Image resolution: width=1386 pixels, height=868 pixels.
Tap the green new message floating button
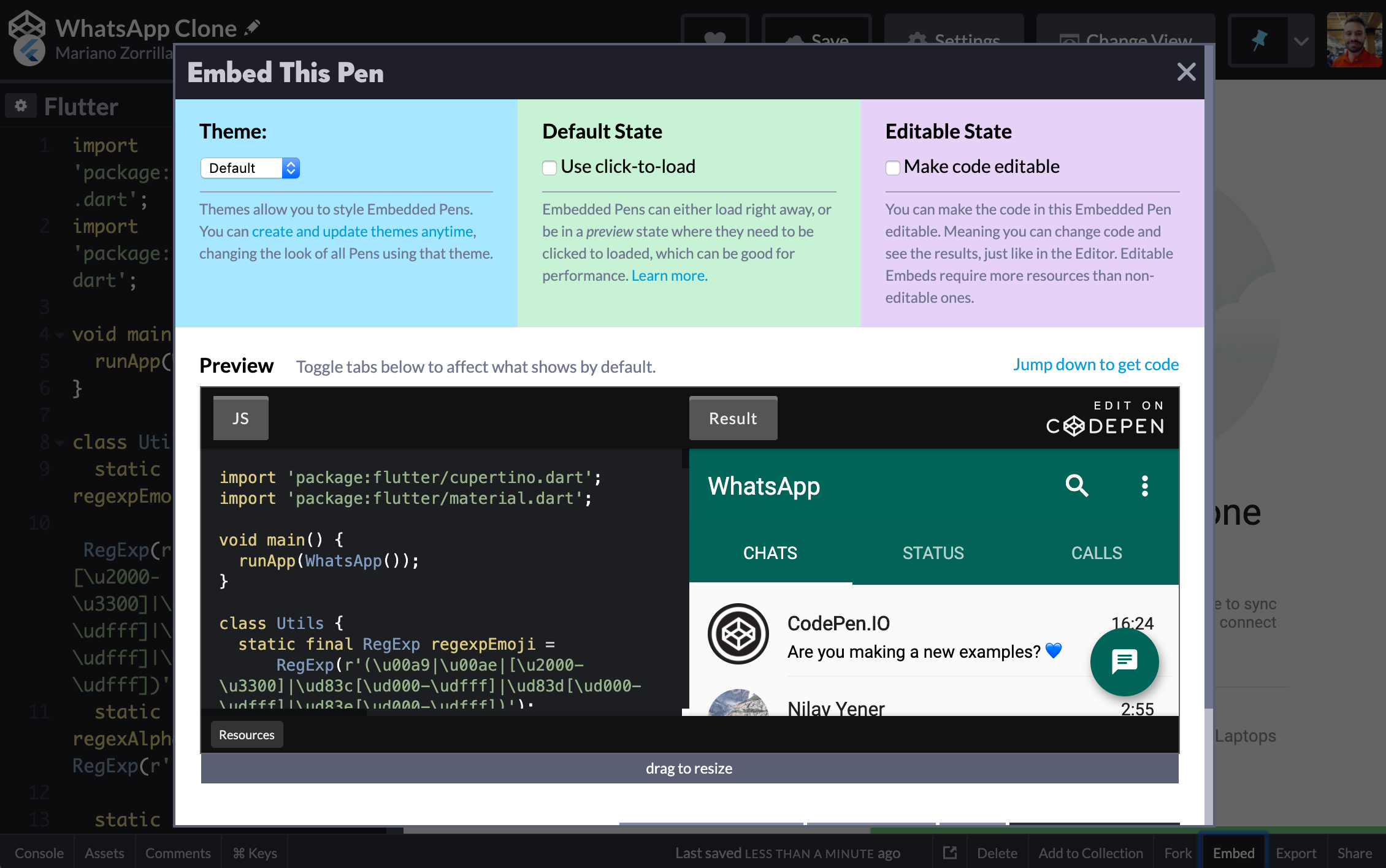pos(1124,661)
